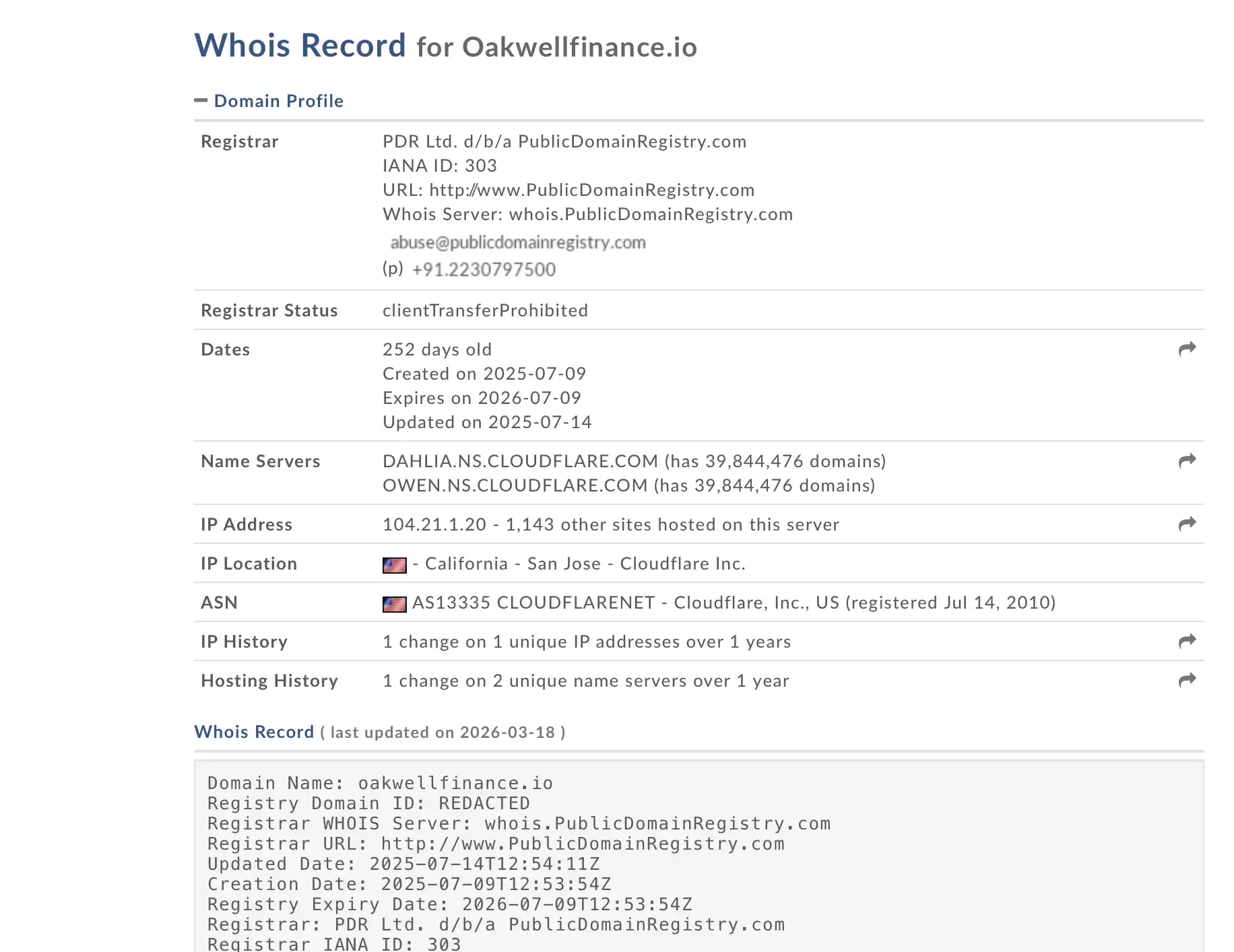Viewport: 1234px width, 952px height.
Task: Click the Domain Profile heading link
Action: pos(278,101)
